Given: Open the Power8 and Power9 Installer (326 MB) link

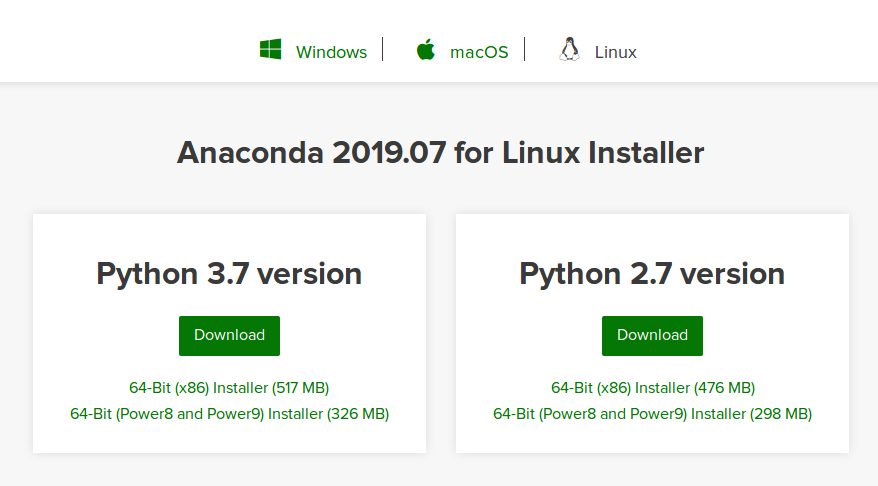Looking at the screenshot, I should click(229, 413).
